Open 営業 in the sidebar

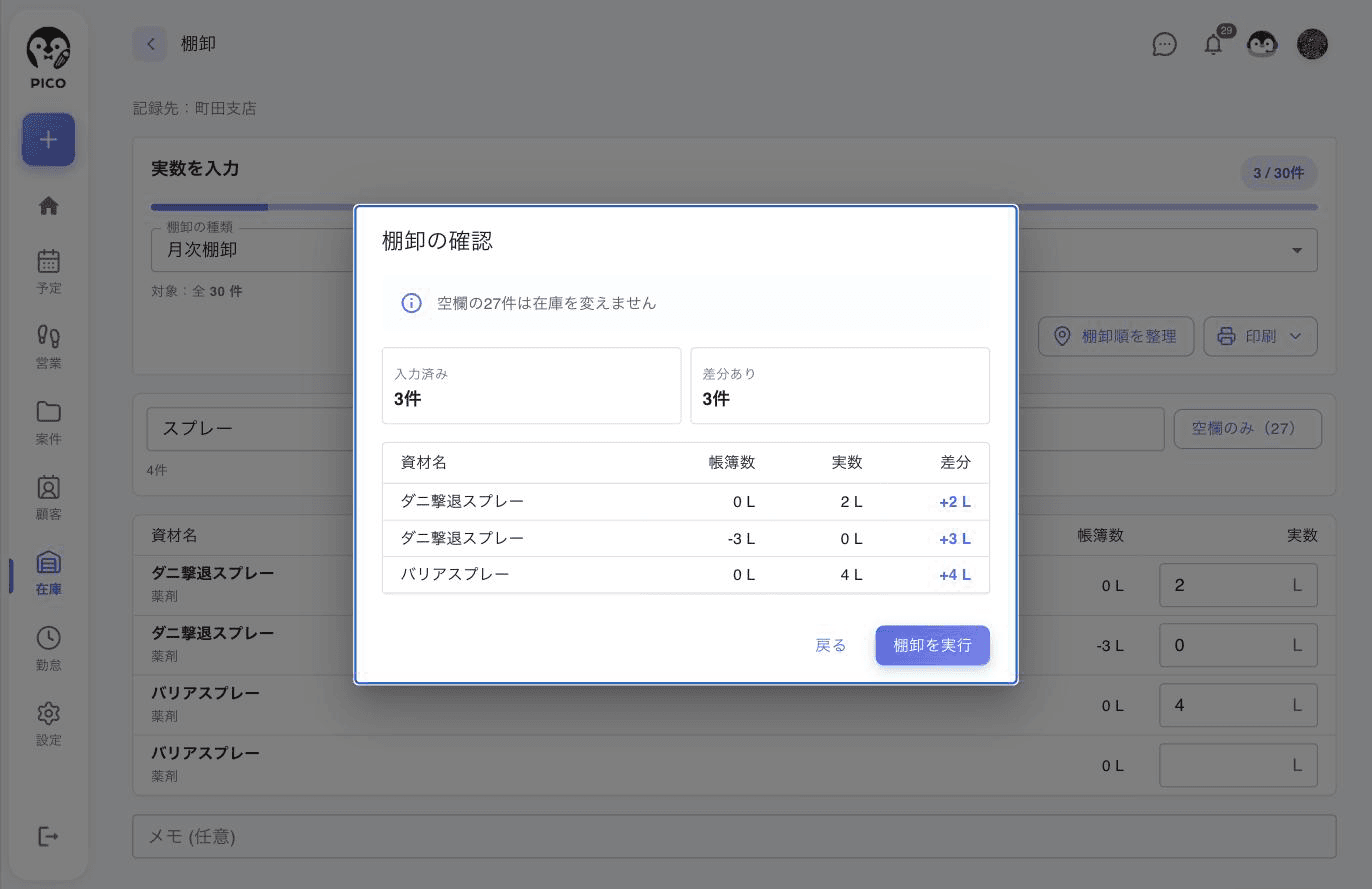click(48, 347)
